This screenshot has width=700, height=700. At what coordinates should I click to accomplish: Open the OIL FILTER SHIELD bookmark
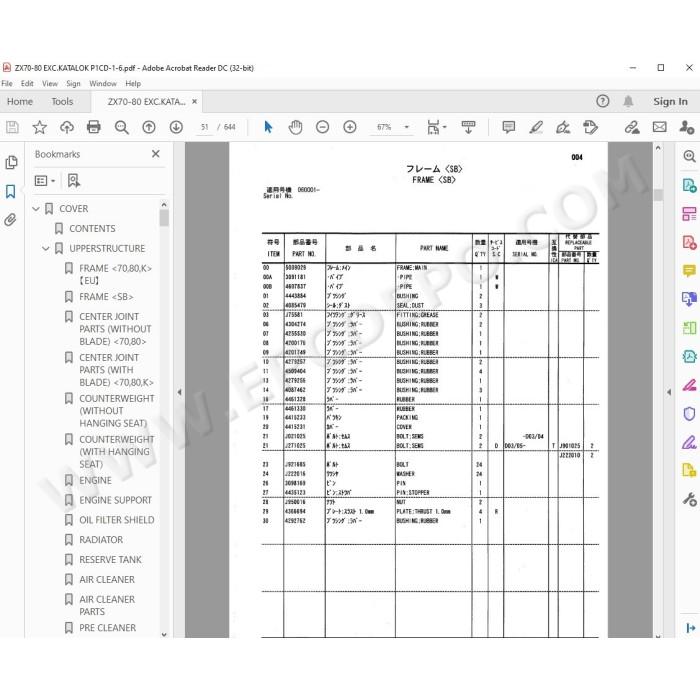point(117,520)
